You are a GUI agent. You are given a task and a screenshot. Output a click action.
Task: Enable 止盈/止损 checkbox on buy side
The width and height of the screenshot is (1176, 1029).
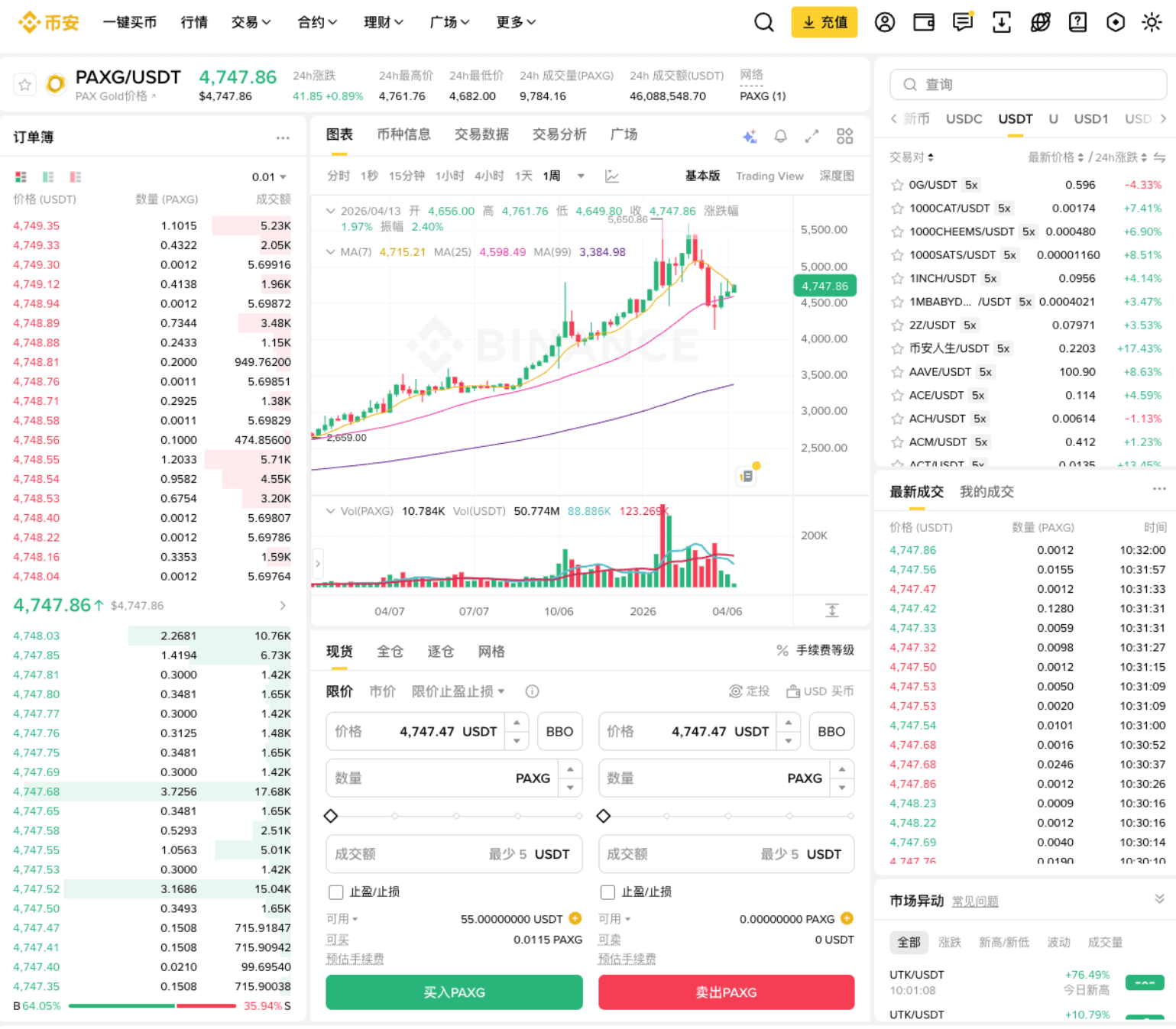335,891
